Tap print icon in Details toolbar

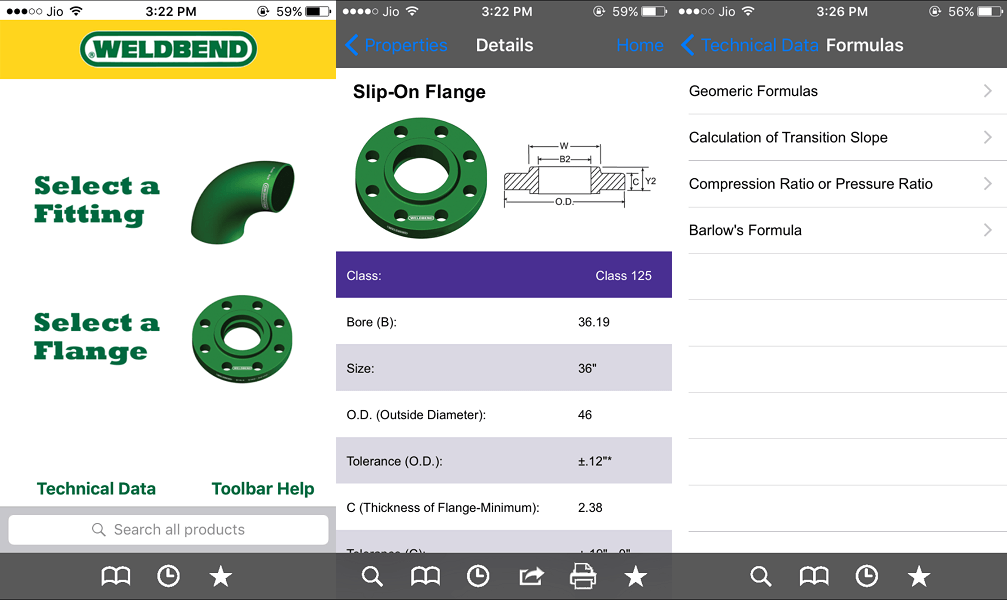coord(583,576)
